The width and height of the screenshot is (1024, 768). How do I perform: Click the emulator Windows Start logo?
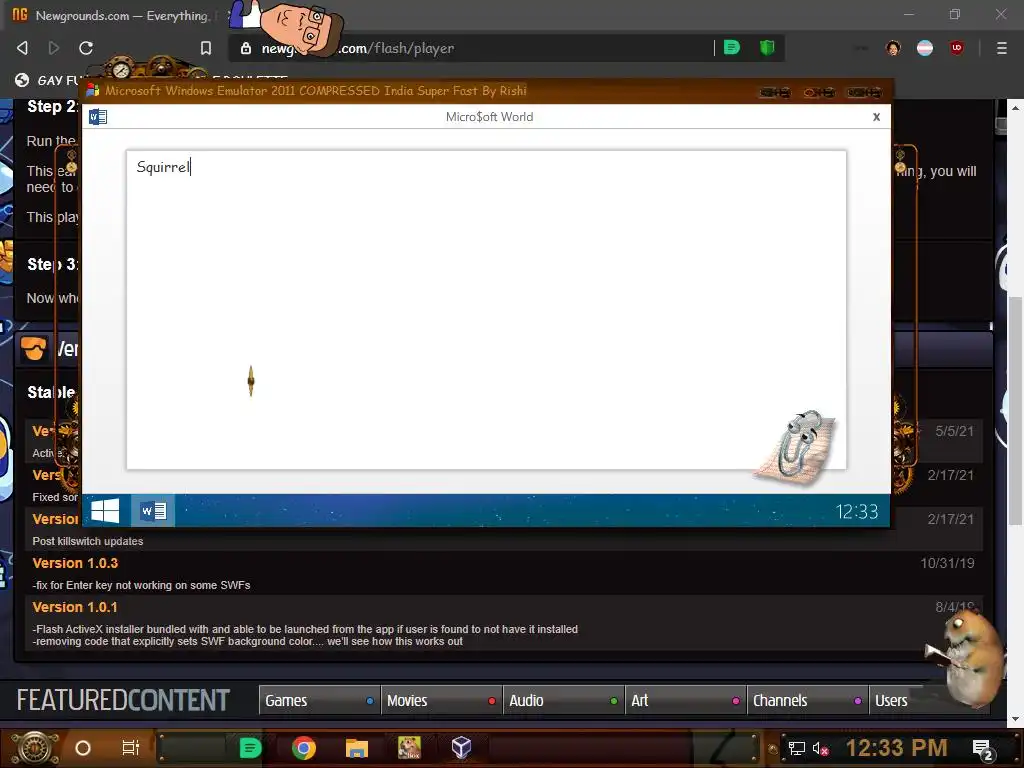(104, 511)
